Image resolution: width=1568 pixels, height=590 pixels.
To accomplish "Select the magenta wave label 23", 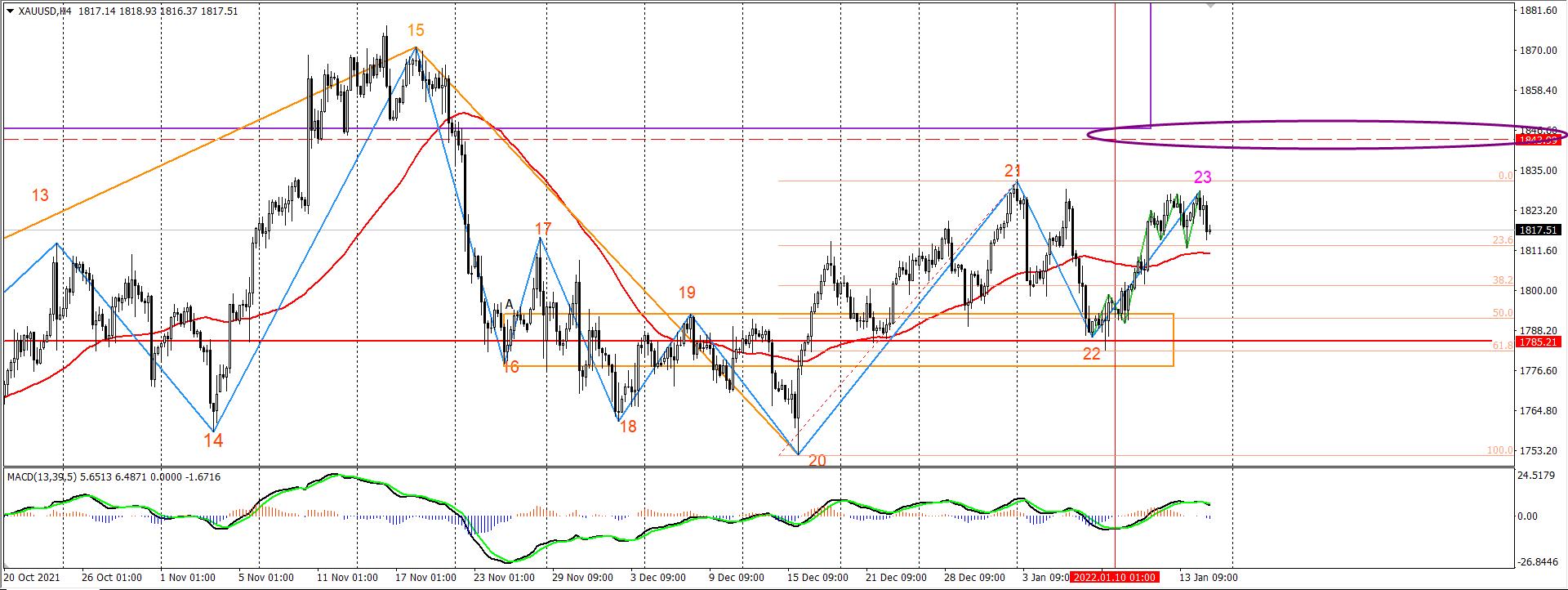I will click(1202, 177).
